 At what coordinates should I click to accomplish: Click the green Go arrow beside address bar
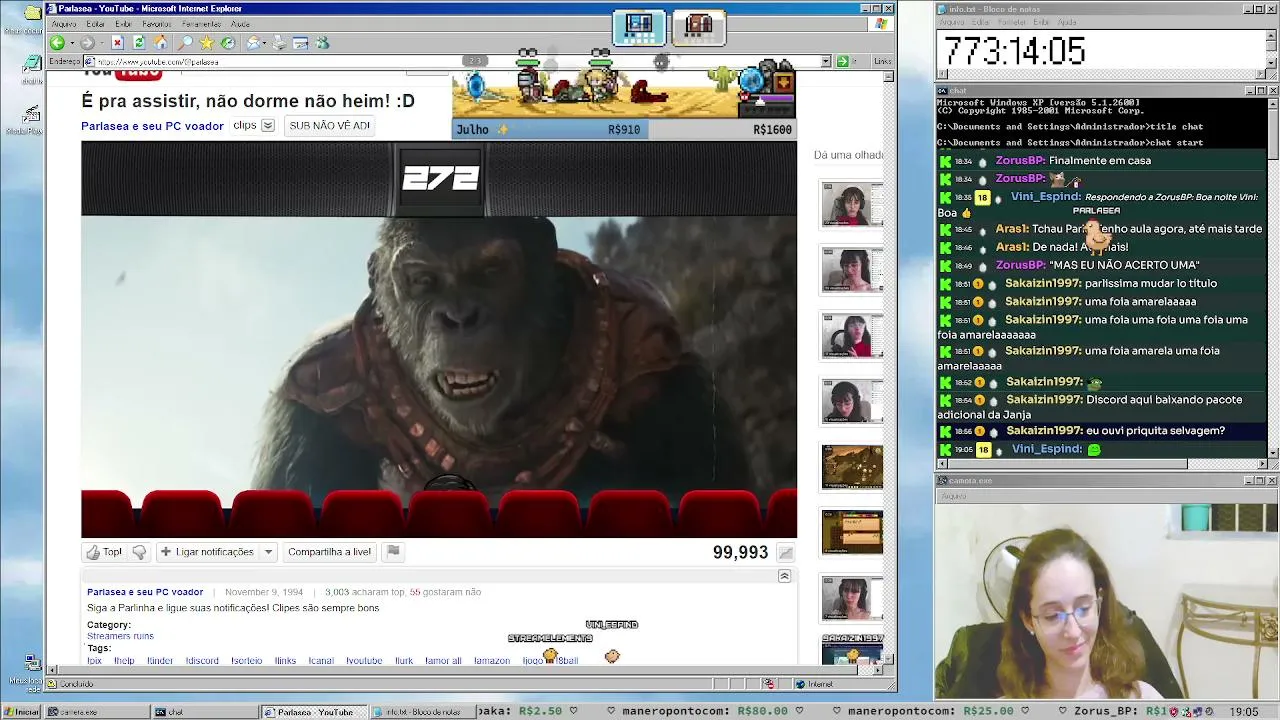tap(842, 61)
